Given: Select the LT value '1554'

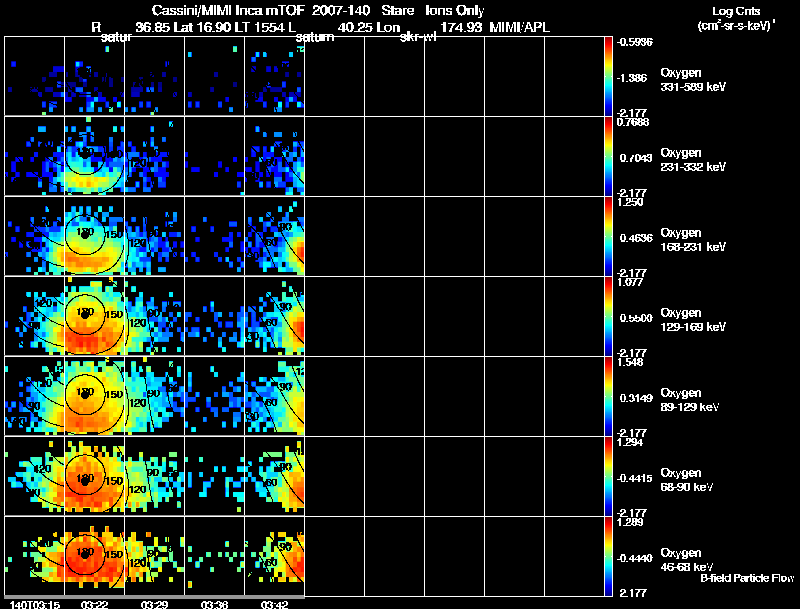Looking at the screenshot, I should [269, 27].
